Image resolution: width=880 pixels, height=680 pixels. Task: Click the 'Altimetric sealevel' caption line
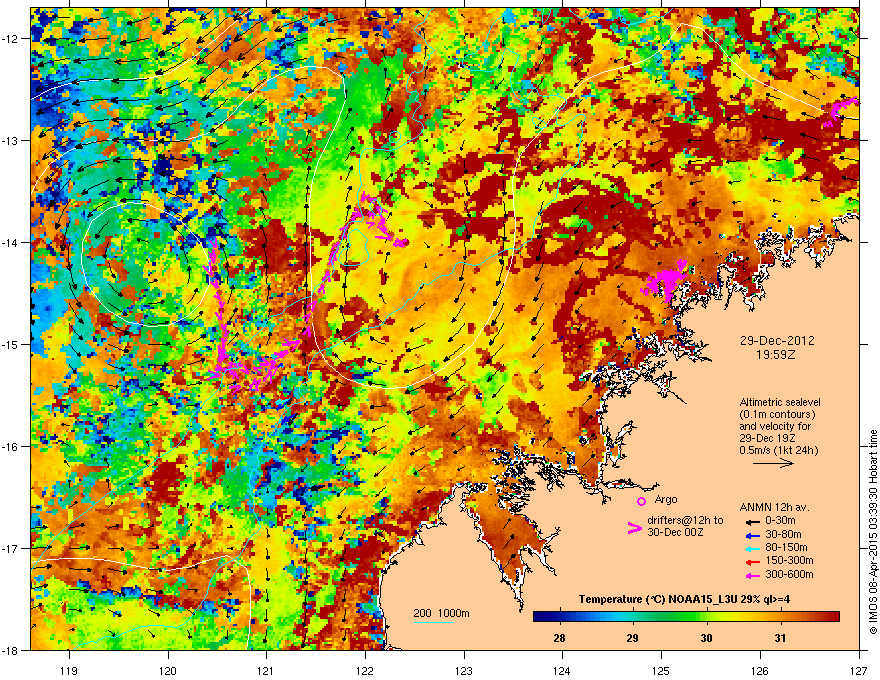(780, 402)
